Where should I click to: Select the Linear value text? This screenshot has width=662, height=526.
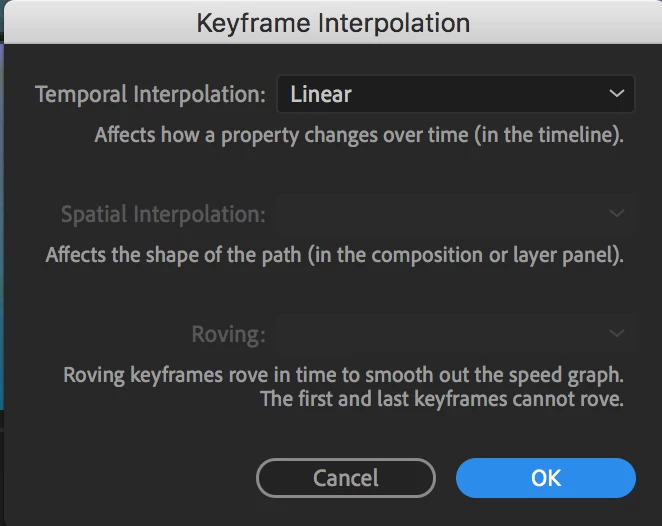click(x=321, y=95)
